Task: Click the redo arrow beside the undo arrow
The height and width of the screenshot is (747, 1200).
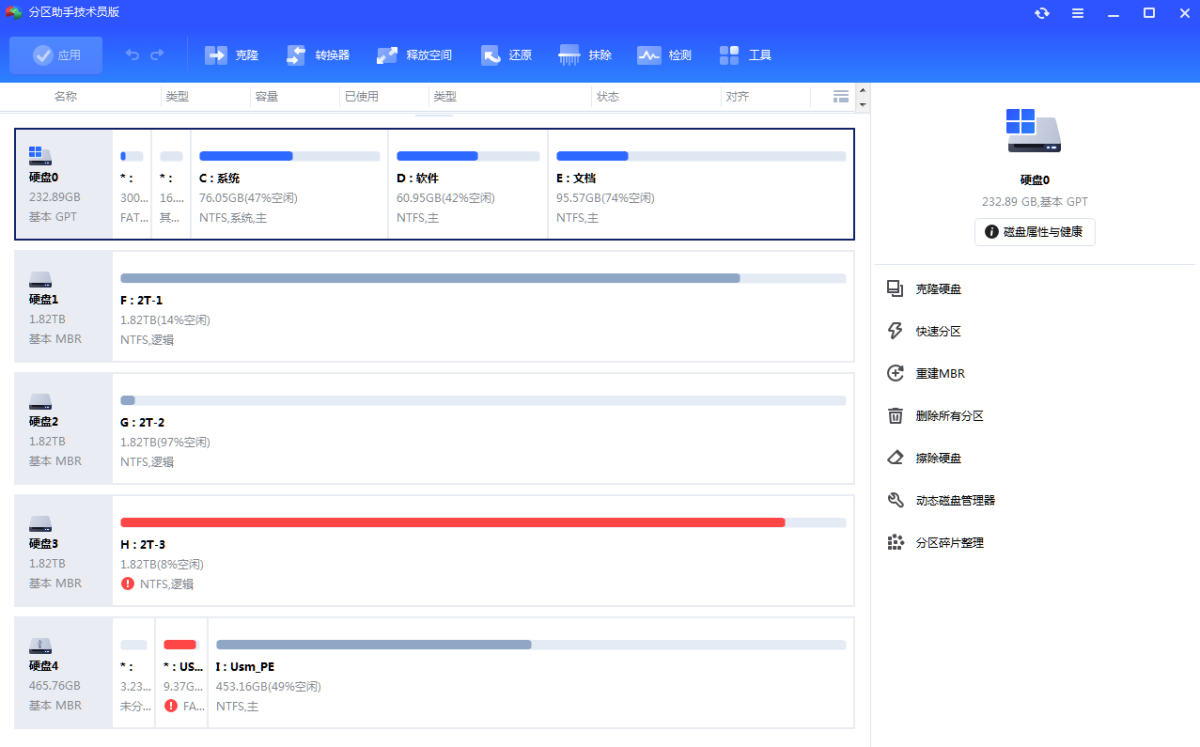Action: pos(159,55)
